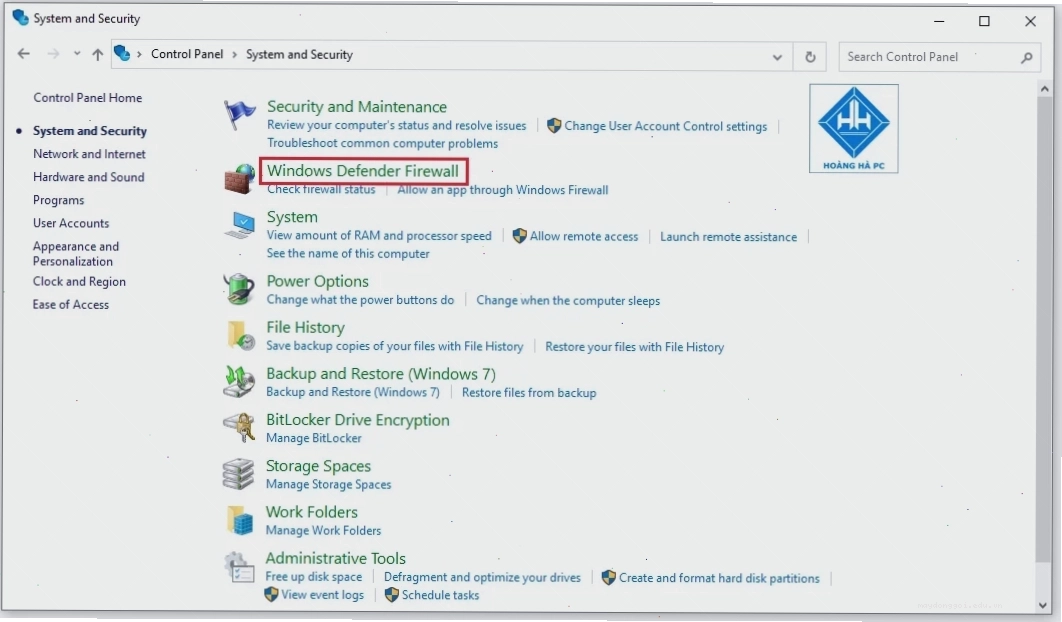The image size is (1062, 622).
Task: Open the recent locations dropdown arrow
Action: tap(77, 54)
